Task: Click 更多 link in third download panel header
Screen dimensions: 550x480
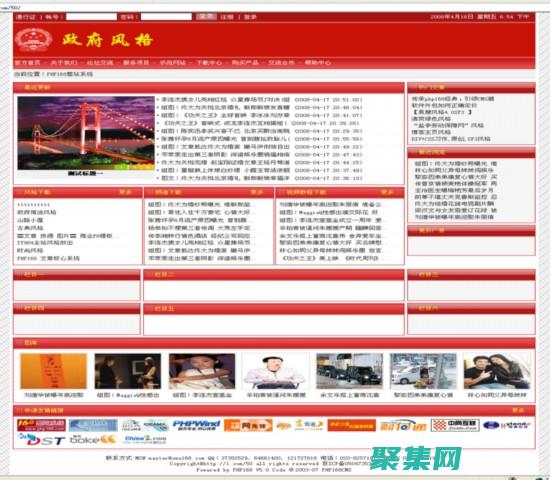Action: [387, 192]
